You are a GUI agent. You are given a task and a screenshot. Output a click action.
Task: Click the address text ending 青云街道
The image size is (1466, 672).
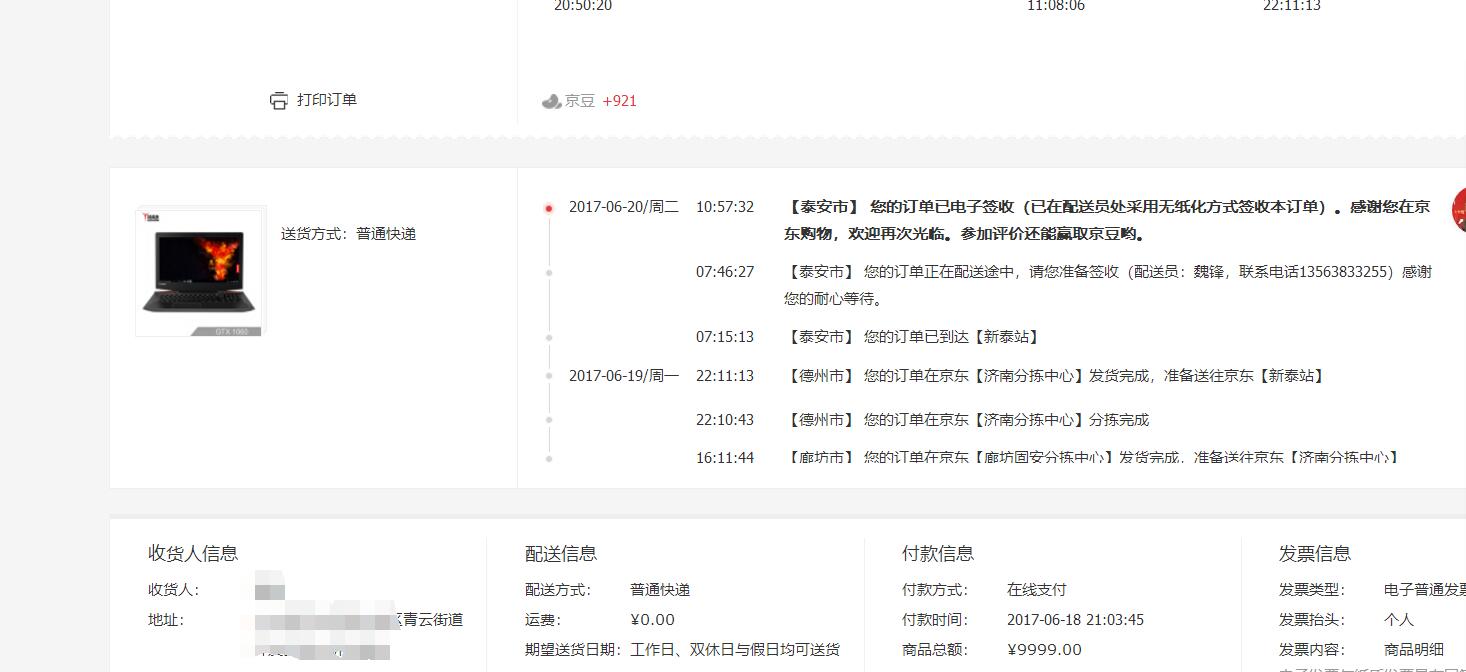click(427, 620)
